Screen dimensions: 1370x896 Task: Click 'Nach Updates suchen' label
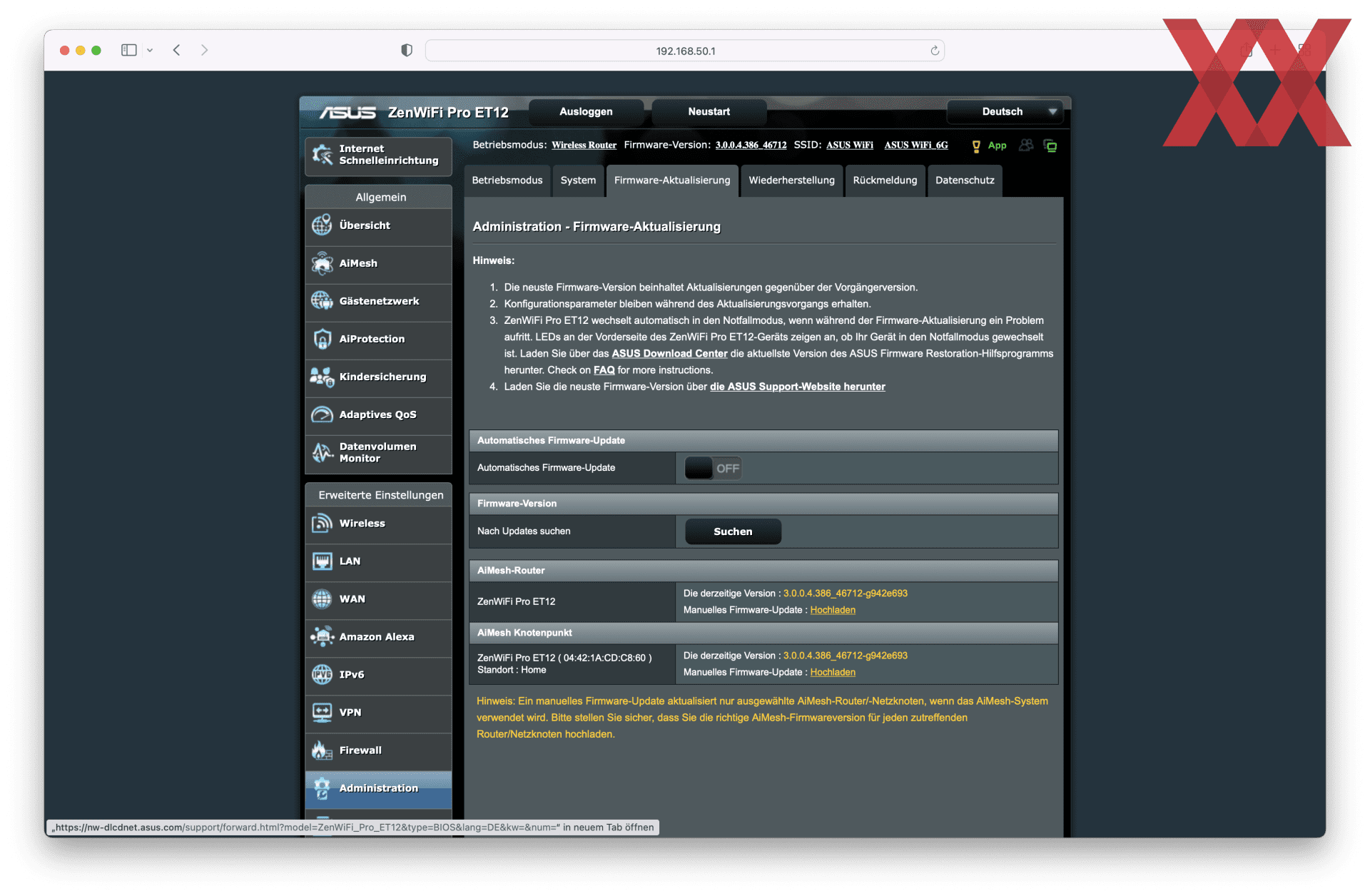[524, 531]
